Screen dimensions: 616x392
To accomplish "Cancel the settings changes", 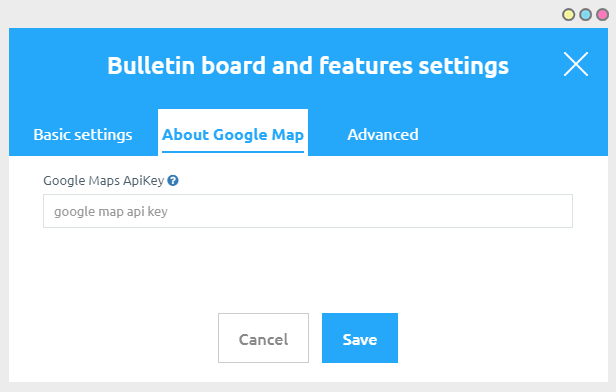I will [x=264, y=338].
